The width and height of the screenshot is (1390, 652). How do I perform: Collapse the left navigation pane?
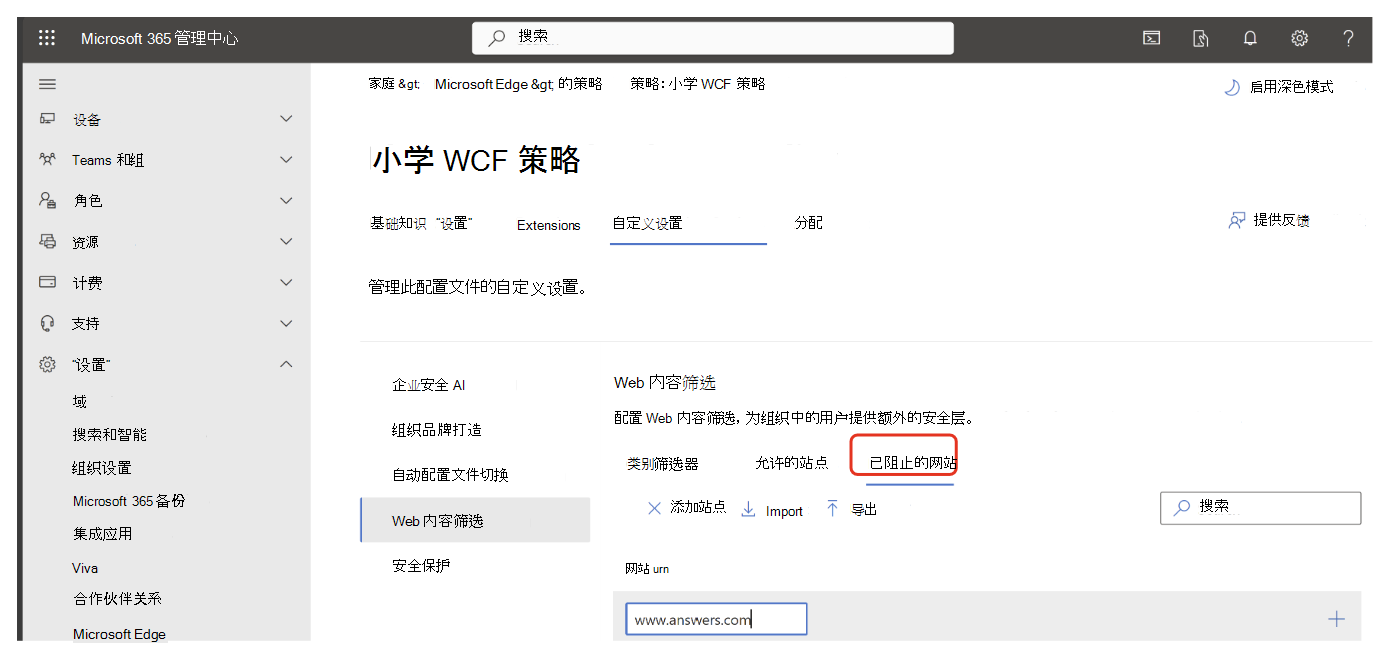47,83
